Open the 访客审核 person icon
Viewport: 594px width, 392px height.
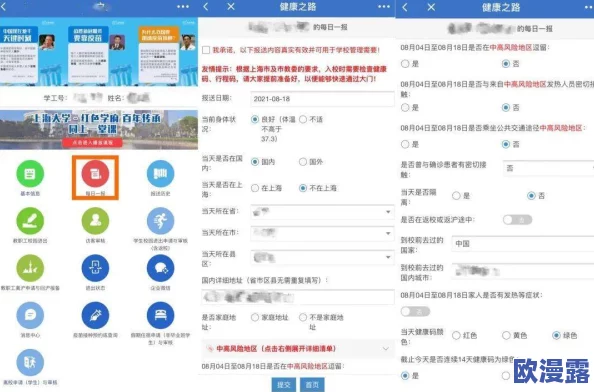click(95, 221)
